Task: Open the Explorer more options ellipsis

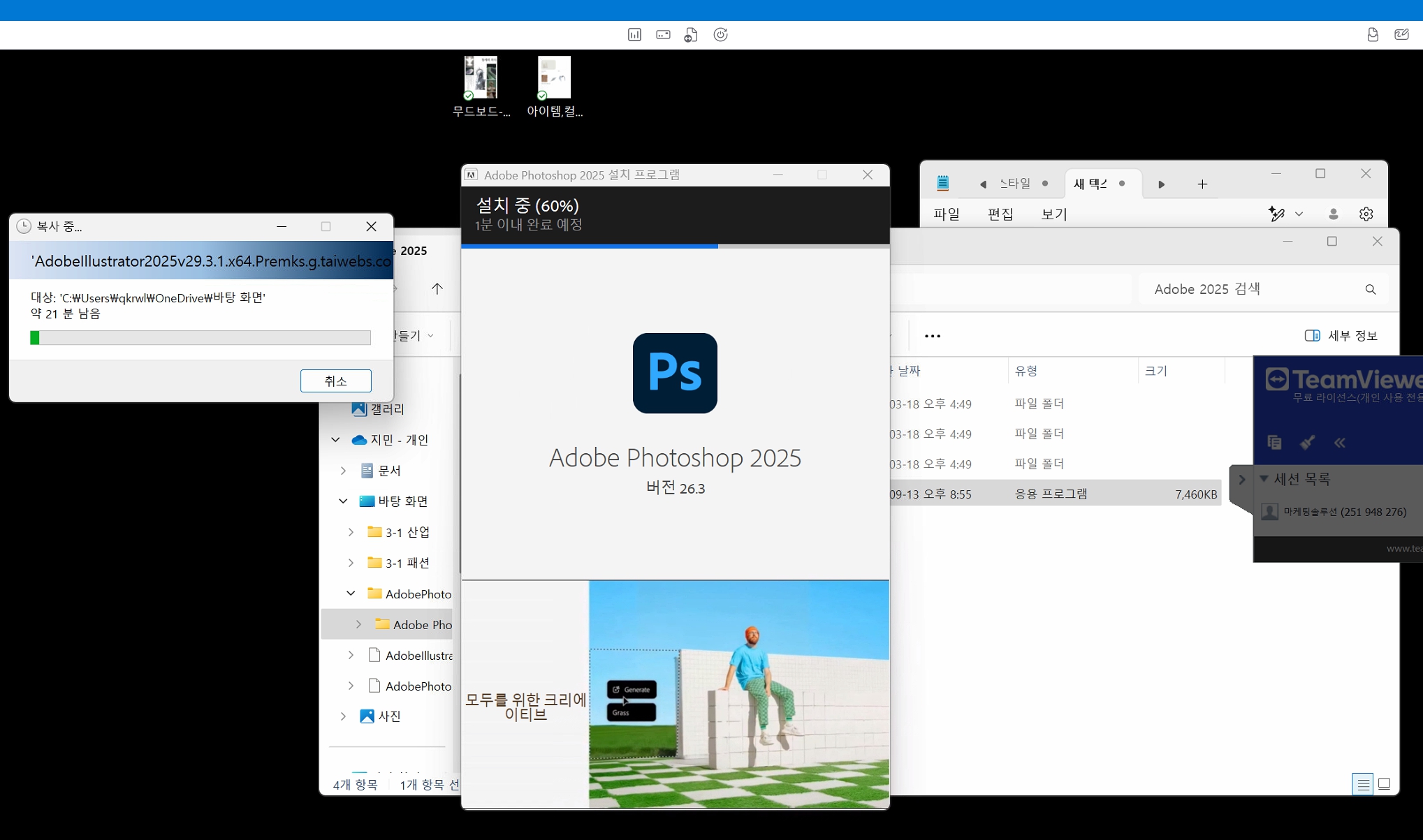Action: 933,336
